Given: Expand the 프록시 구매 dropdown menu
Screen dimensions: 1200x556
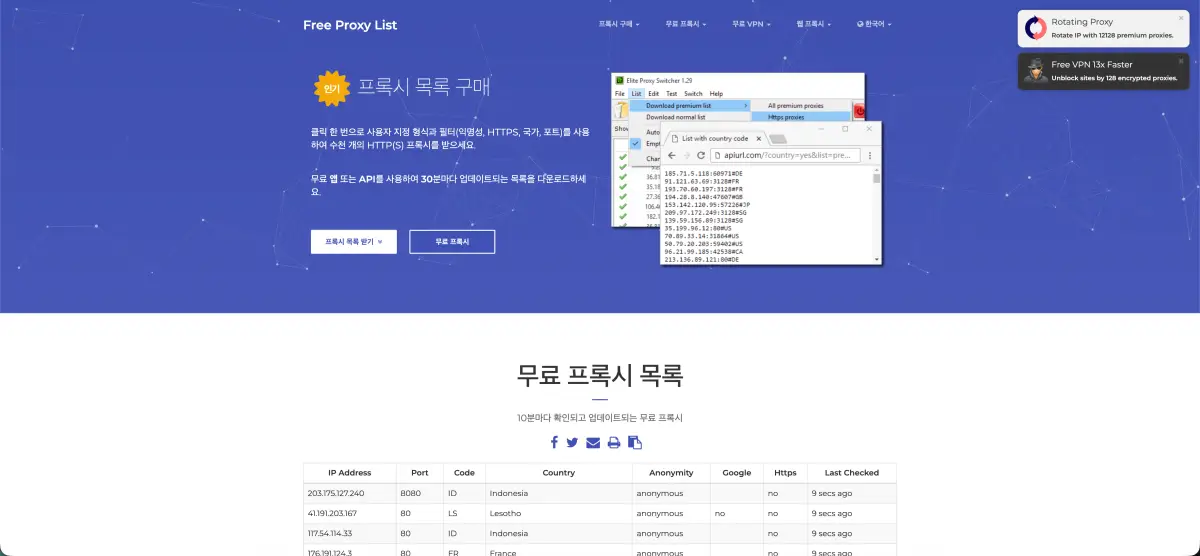Looking at the screenshot, I should (619, 24).
